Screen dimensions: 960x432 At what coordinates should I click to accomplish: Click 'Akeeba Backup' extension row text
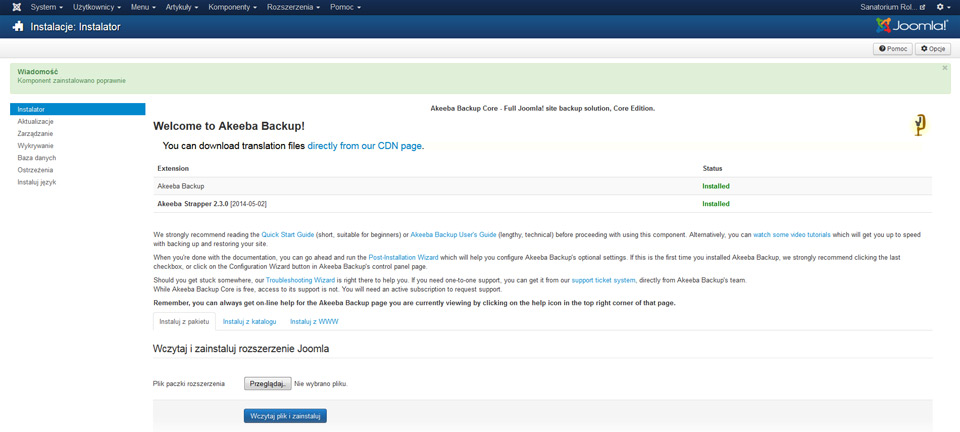(181, 186)
